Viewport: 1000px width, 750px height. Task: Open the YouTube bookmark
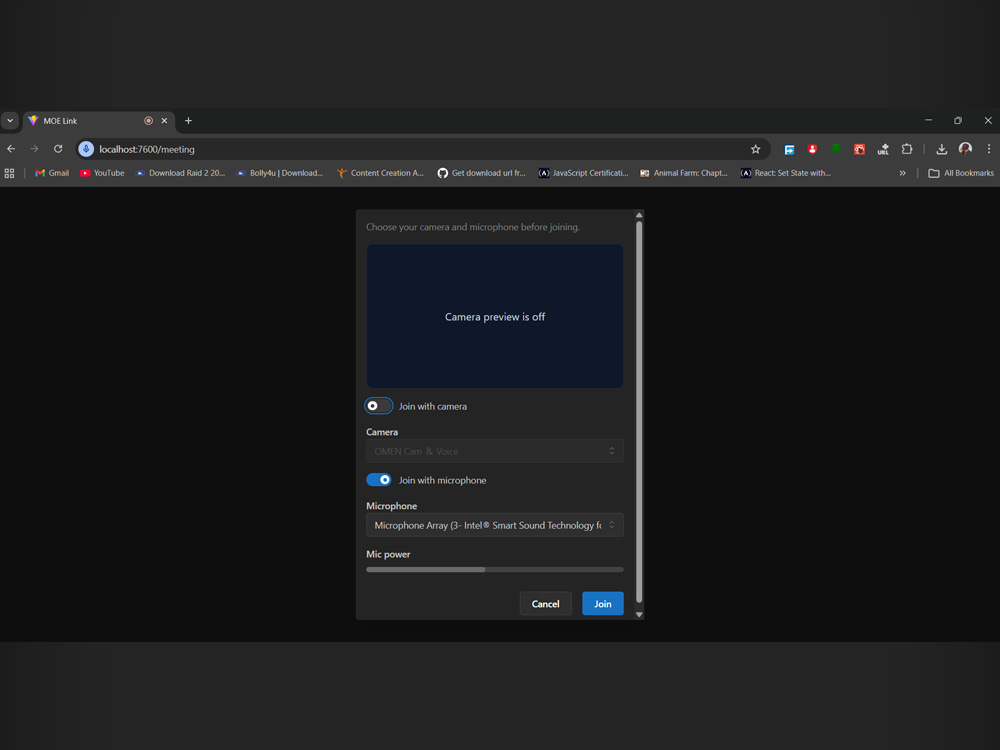[102, 173]
